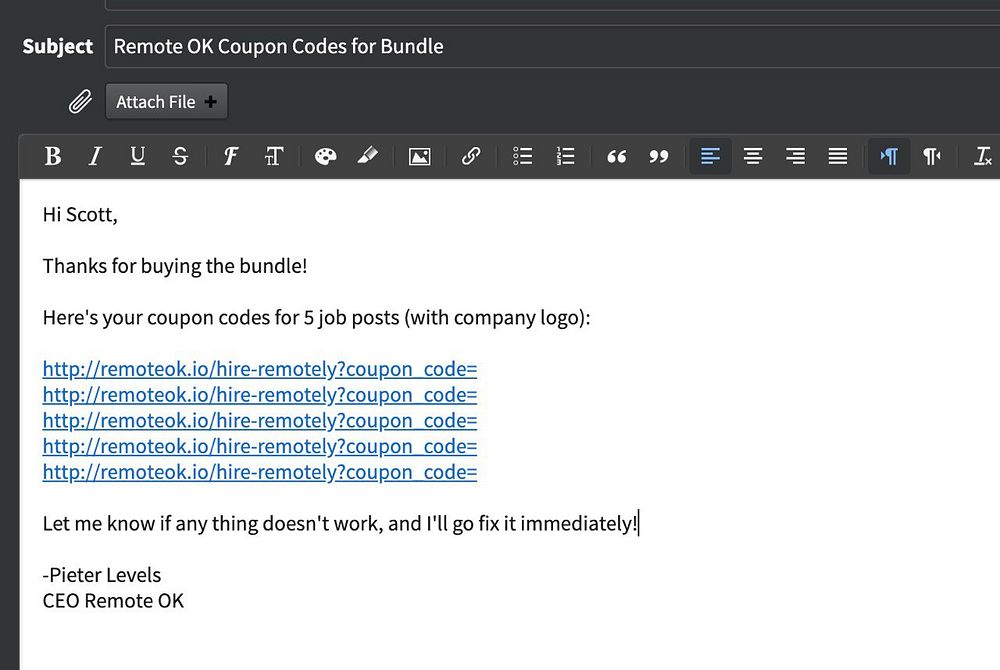The height and width of the screenshot is (670, 1000).
Task: Toggle strikethrough formatting
Action: tap(180, 156)
